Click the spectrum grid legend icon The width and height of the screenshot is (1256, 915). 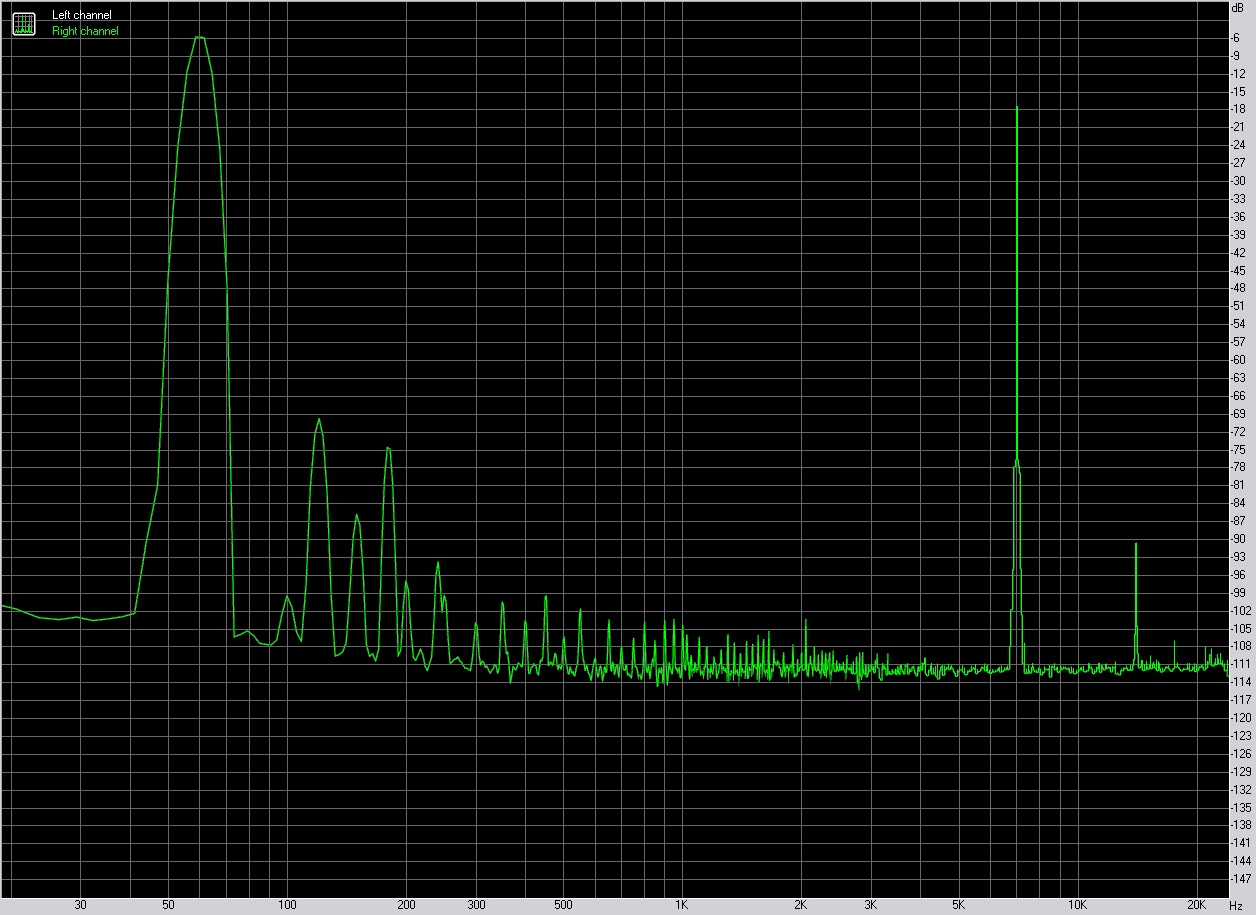click(x=23, y=23)
